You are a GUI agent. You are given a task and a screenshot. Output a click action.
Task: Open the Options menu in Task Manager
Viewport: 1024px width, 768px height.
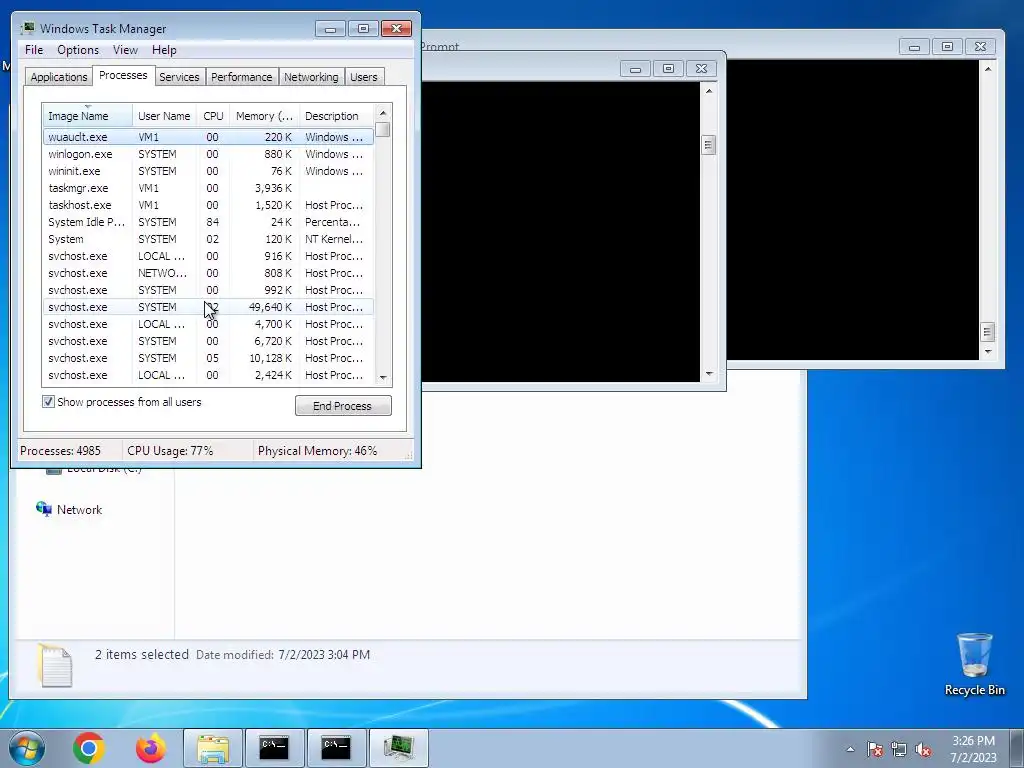point(78,50)
